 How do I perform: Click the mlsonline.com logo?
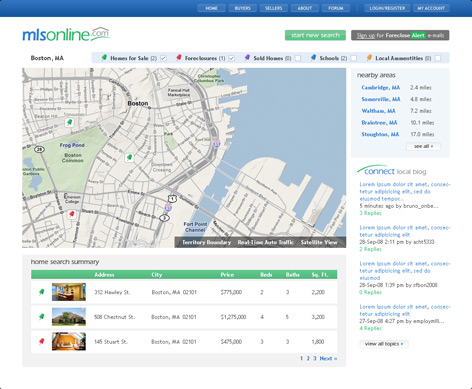point(66,34)
